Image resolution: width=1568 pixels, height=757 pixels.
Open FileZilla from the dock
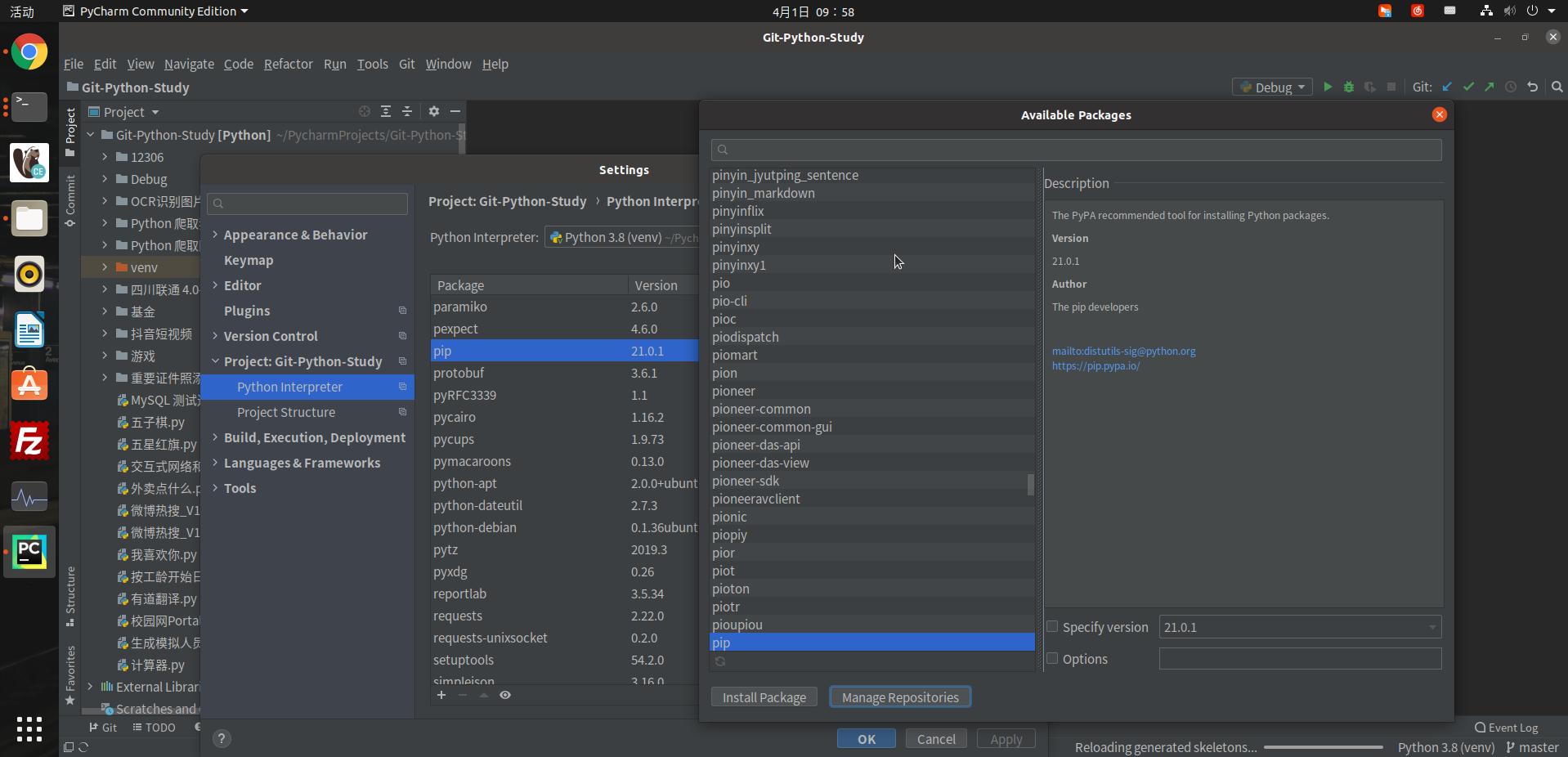(x=29, y=441)
